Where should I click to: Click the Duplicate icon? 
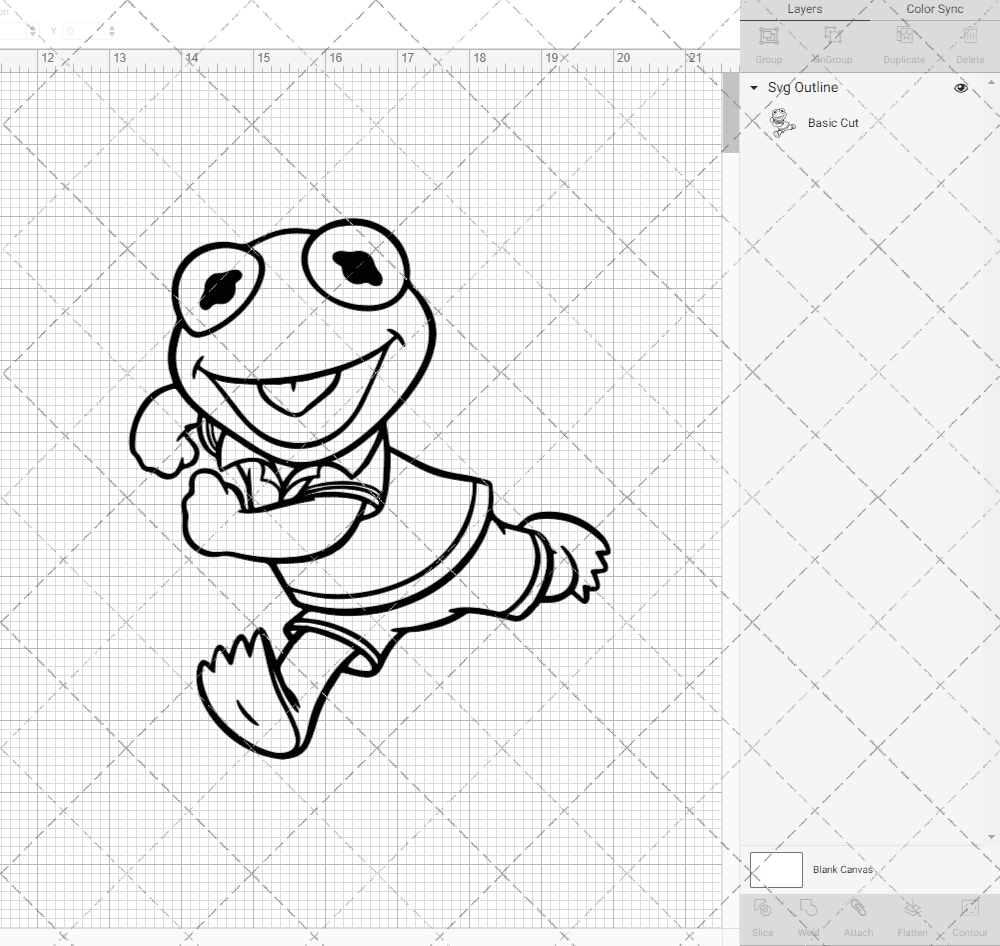pos(904,35)
